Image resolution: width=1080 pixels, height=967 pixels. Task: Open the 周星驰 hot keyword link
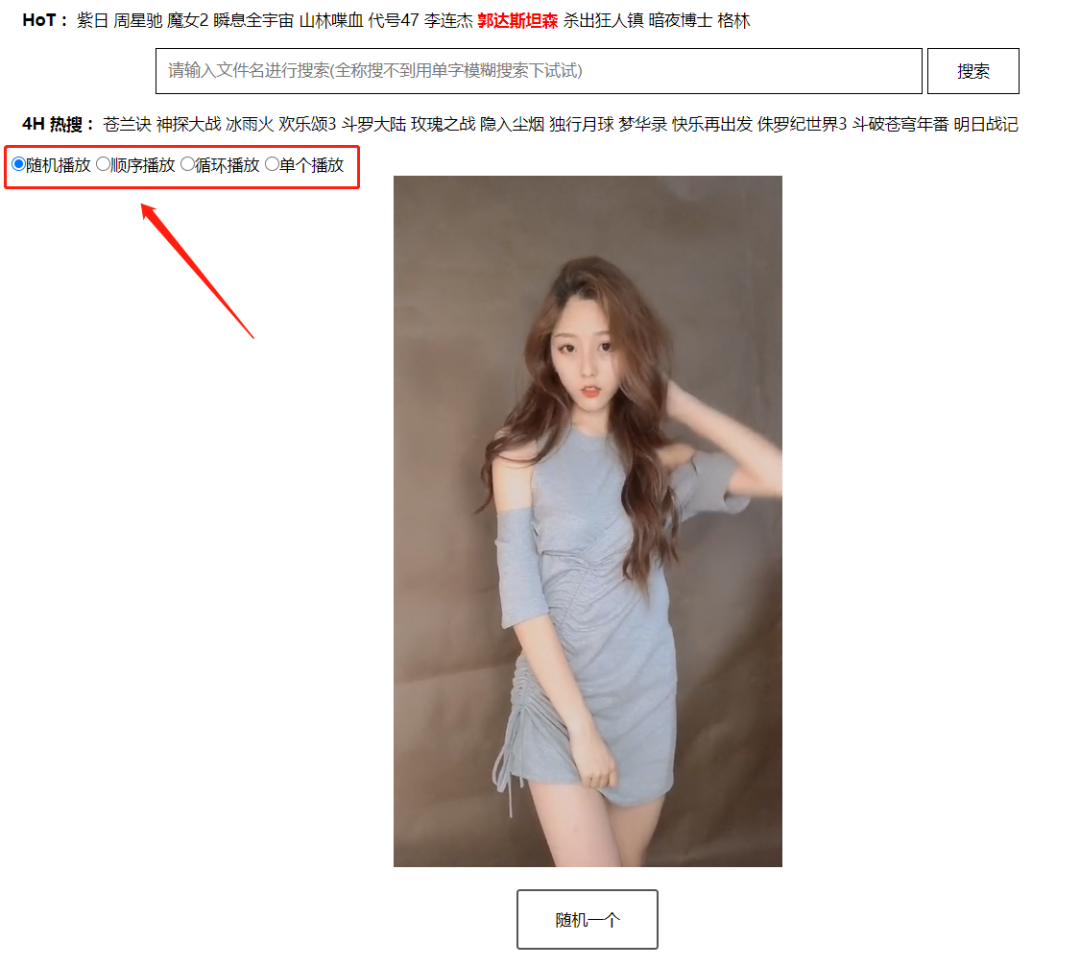pos(138,21)
